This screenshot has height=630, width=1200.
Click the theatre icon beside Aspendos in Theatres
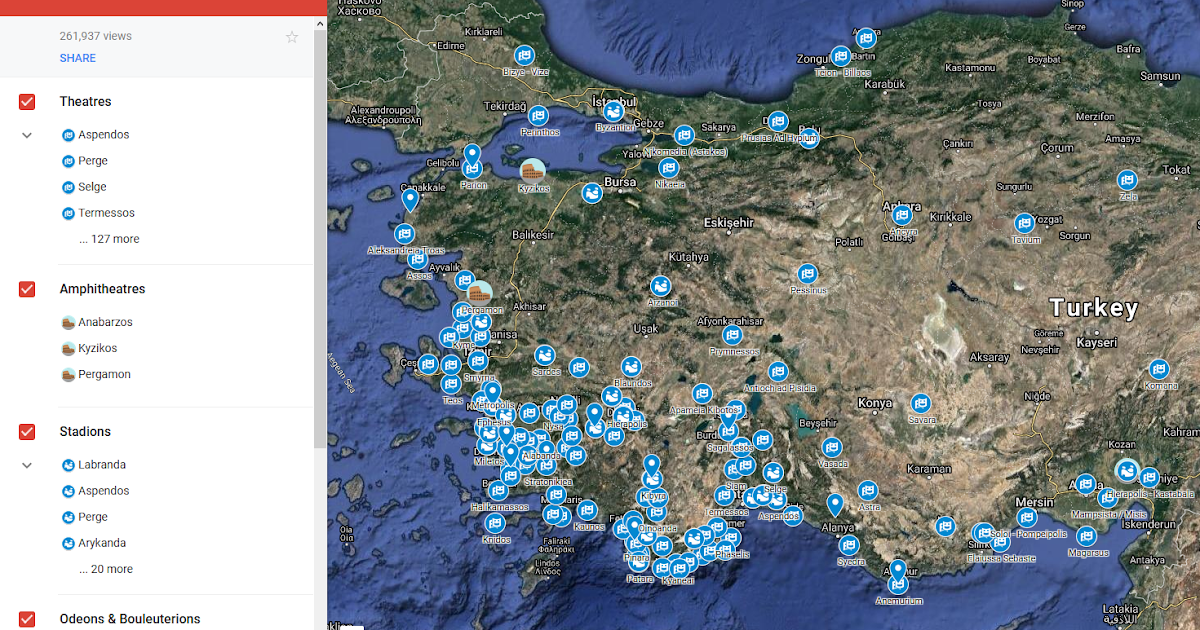coord(66,134)
